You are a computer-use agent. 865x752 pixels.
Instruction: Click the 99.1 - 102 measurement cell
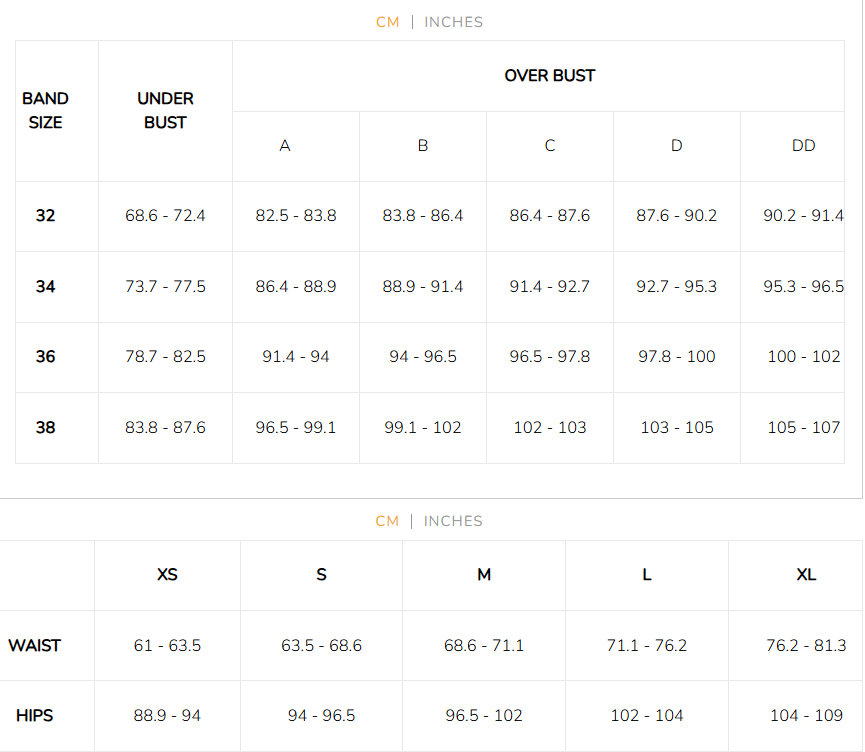coord(423,428)
